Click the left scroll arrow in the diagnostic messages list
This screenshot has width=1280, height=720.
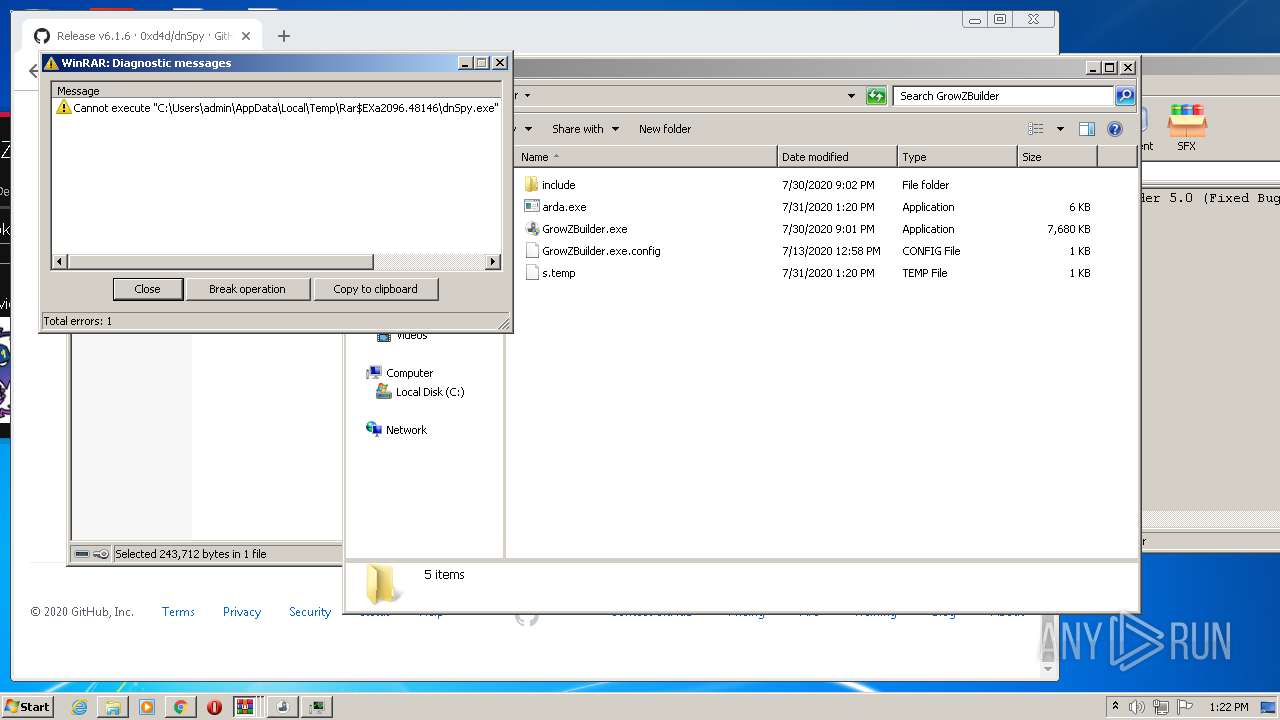[x=60, y=262]
